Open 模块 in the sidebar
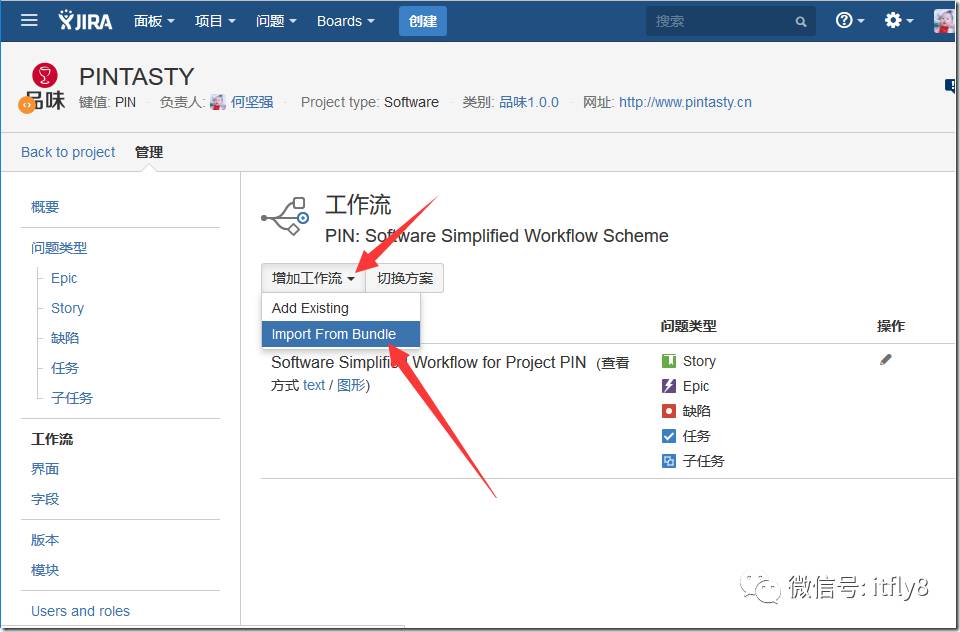The image size is (960, 632). click(x=45, y=570)
